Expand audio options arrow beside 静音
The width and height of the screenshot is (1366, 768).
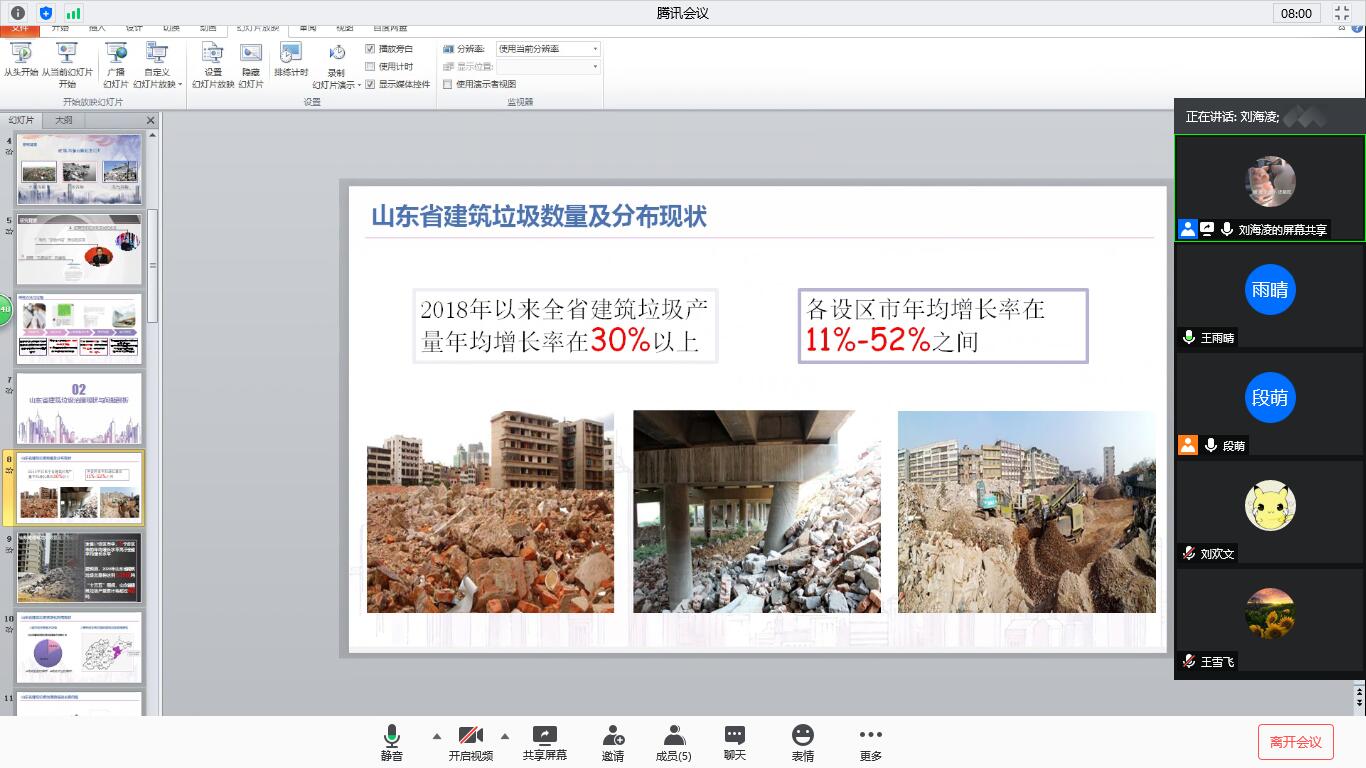pyautogui.click(x=436, y=736)
